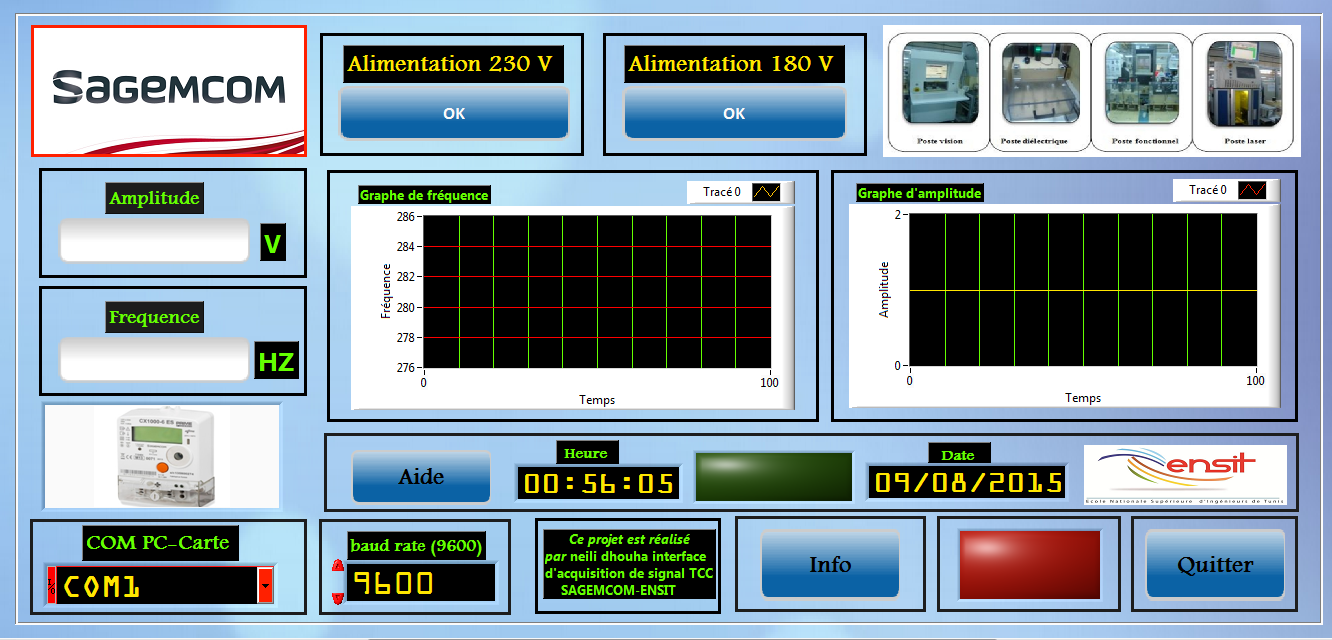Click the Poste laser thumbnail
The image size is (1332, 640).
(x=1244, y=84)
